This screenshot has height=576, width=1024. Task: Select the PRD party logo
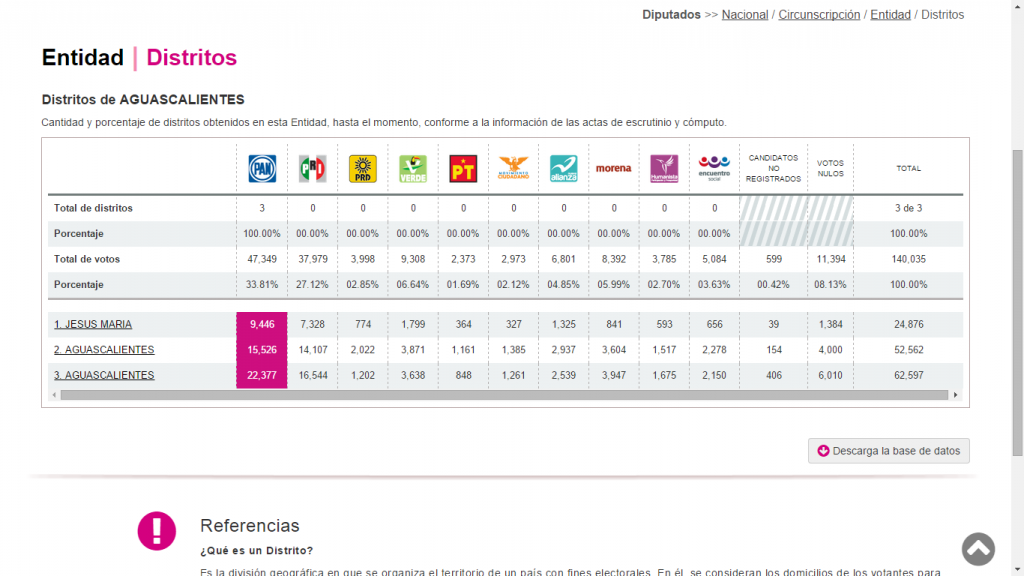tap(362, 168)
